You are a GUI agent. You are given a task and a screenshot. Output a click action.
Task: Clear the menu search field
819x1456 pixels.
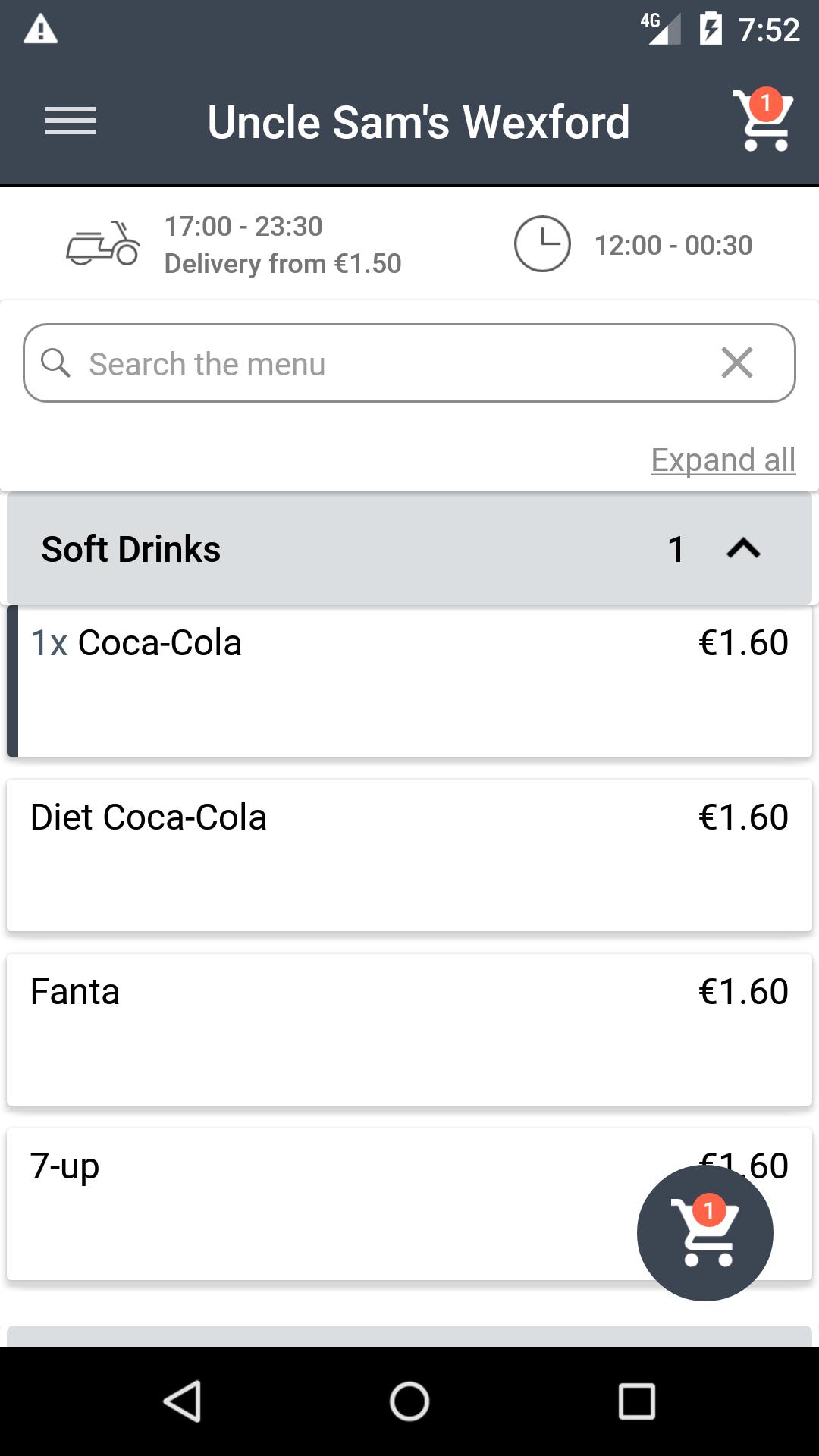[737, 363]
